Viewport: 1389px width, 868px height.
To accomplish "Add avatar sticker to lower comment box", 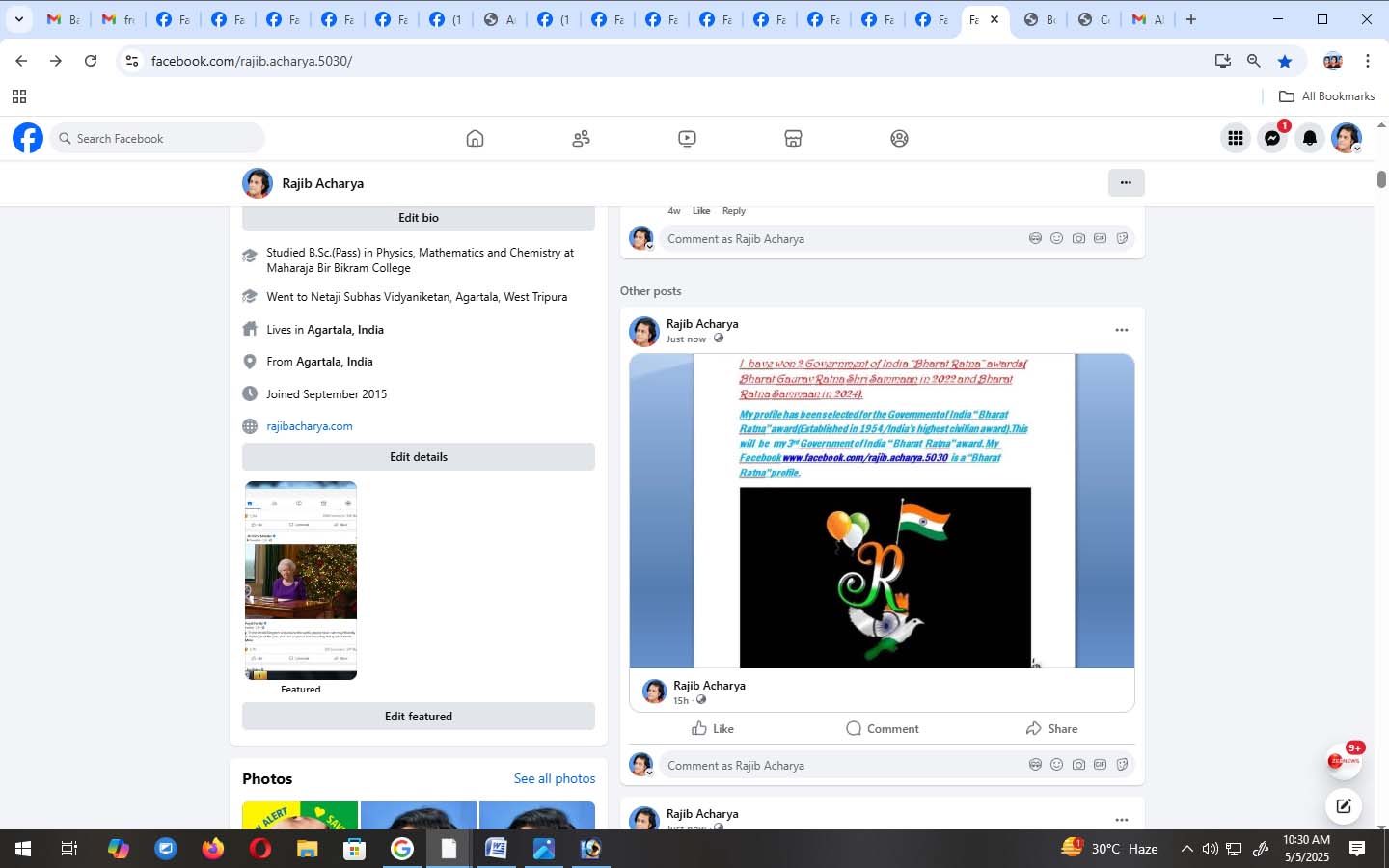I will [x=1035, y=765].
